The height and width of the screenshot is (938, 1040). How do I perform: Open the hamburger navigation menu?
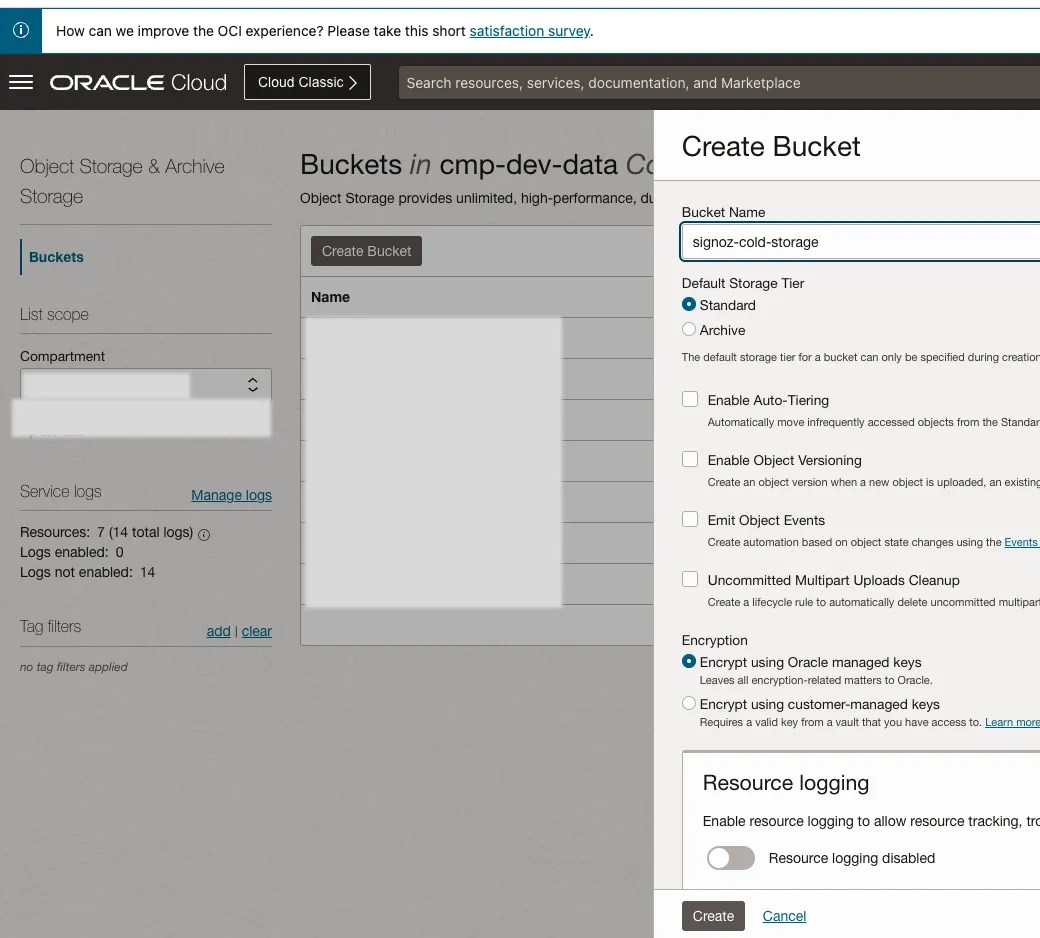pyautogui.click(x=21, y=82)
